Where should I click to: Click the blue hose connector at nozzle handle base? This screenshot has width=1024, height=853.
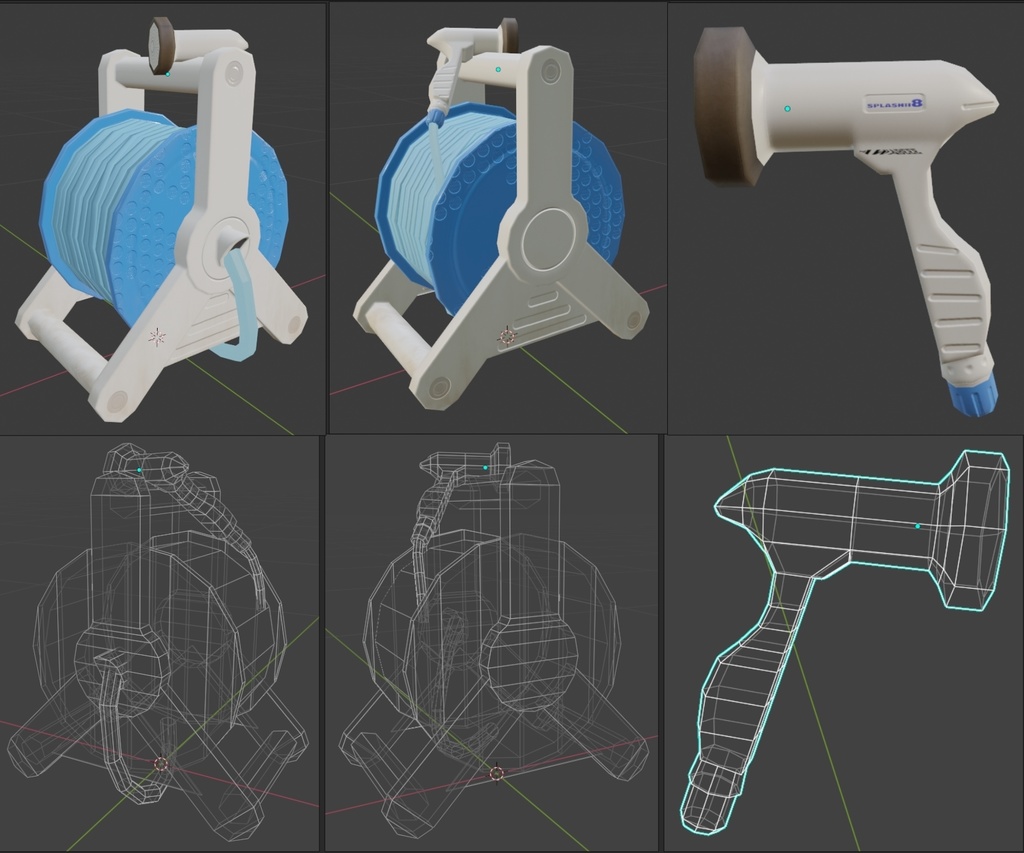point(975,395)
